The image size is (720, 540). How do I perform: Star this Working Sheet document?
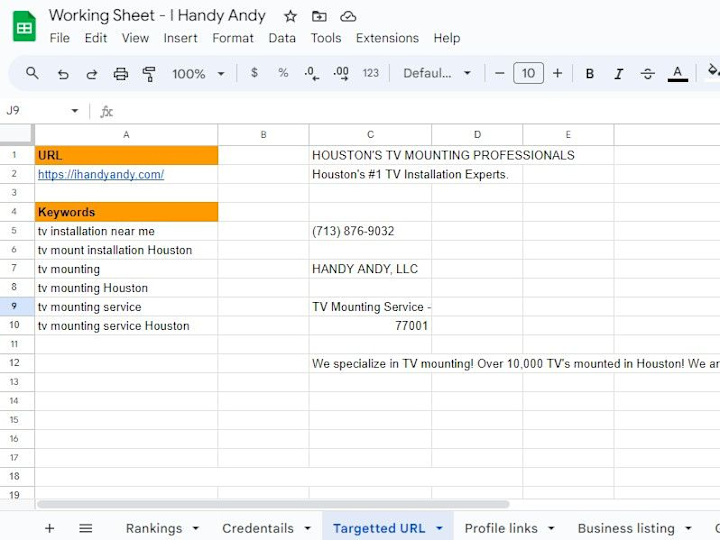(x=290, y=17)
